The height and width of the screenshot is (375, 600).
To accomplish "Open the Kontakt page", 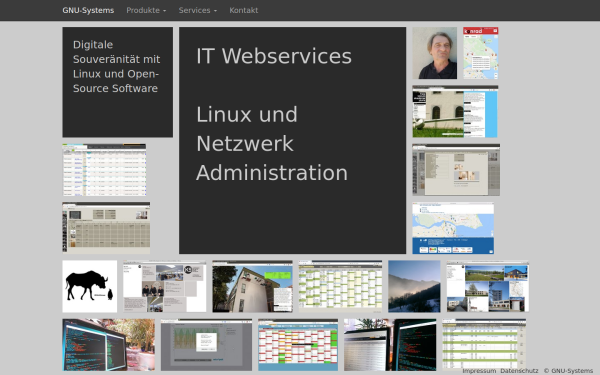I will point(243,10).
